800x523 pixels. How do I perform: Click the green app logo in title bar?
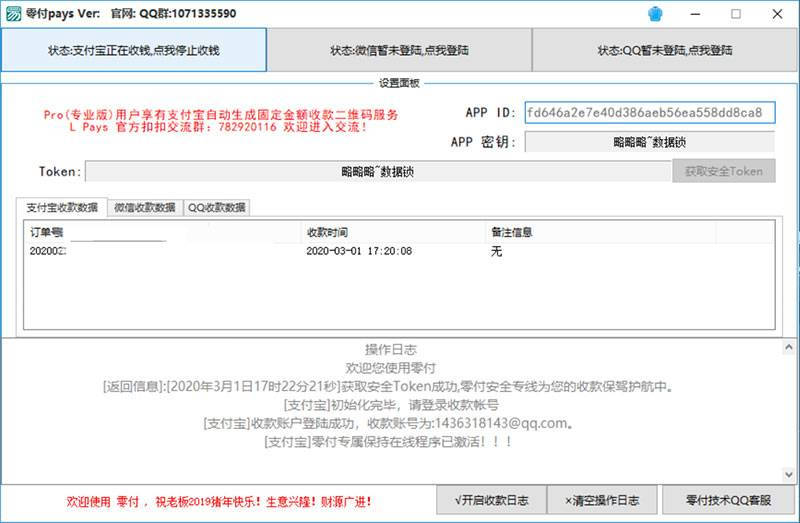[x=13, y=14]
